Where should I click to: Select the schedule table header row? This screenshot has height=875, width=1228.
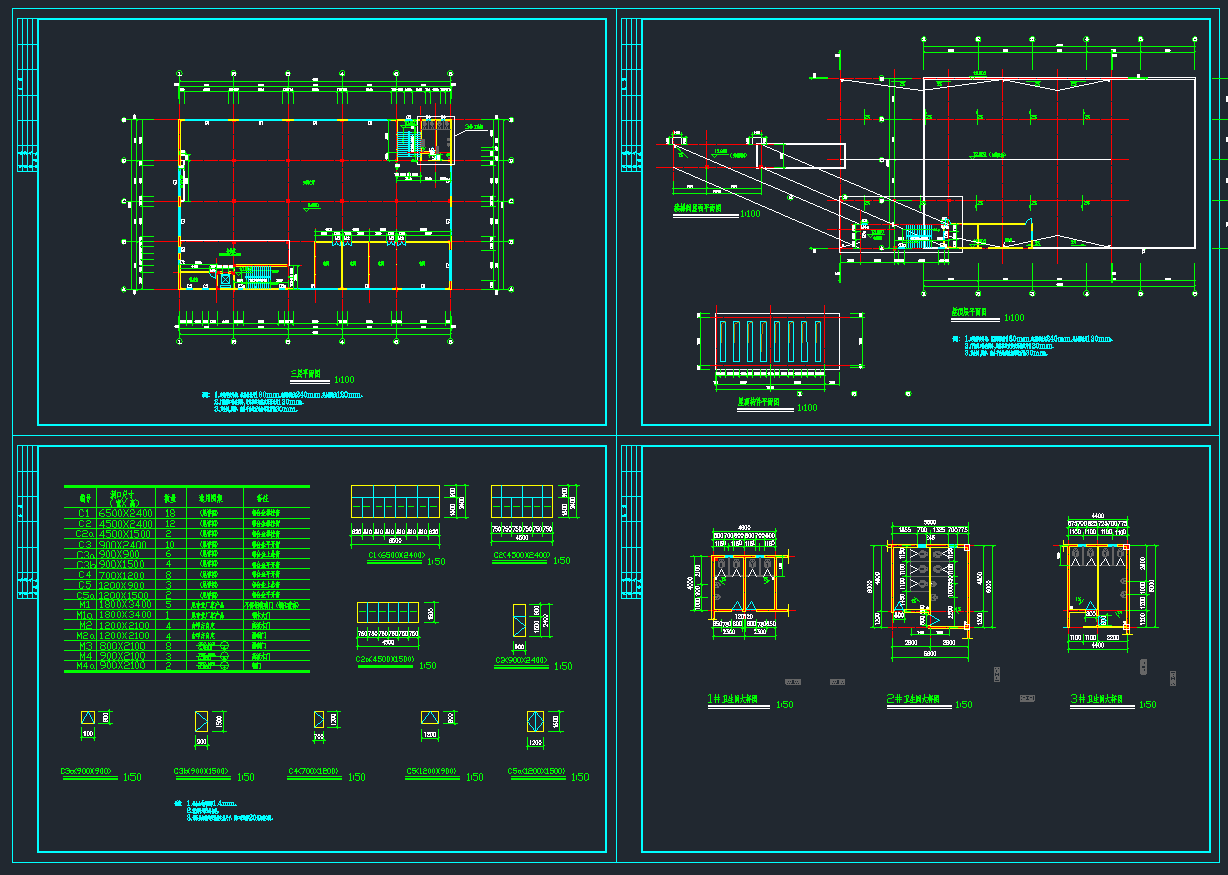pyautogui.click(x=186, y=496)
